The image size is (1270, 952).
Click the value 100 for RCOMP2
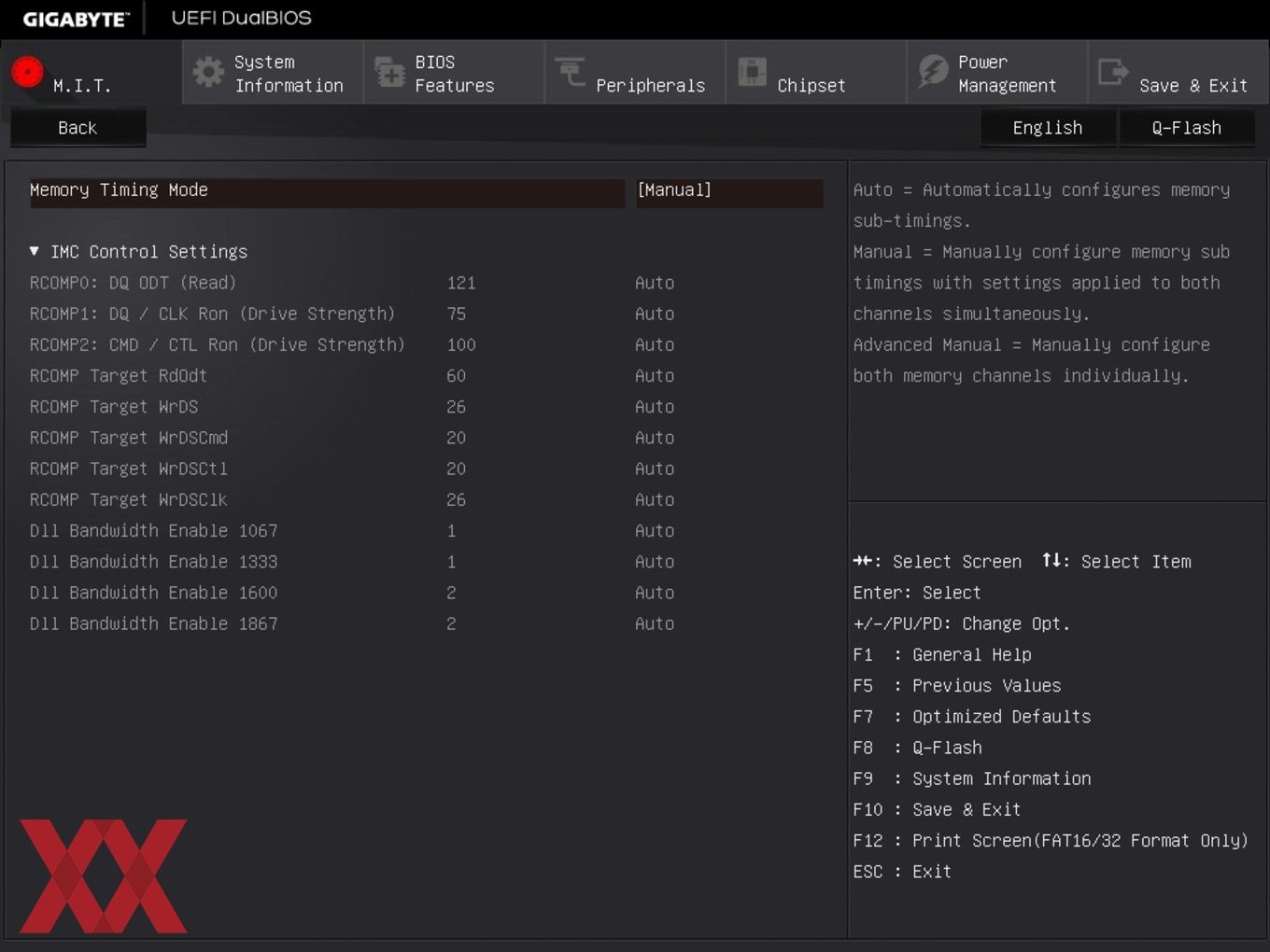pyautogui.click(x=461, y=344)
